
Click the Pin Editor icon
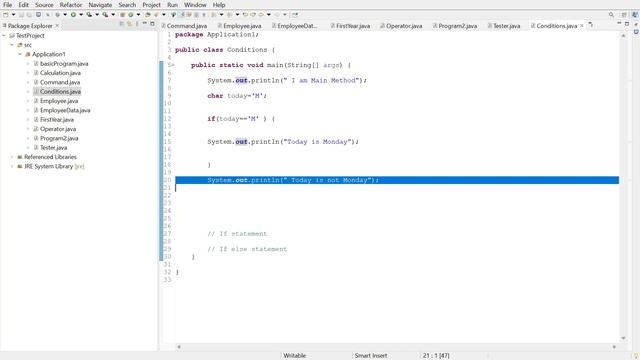(295, 15)
